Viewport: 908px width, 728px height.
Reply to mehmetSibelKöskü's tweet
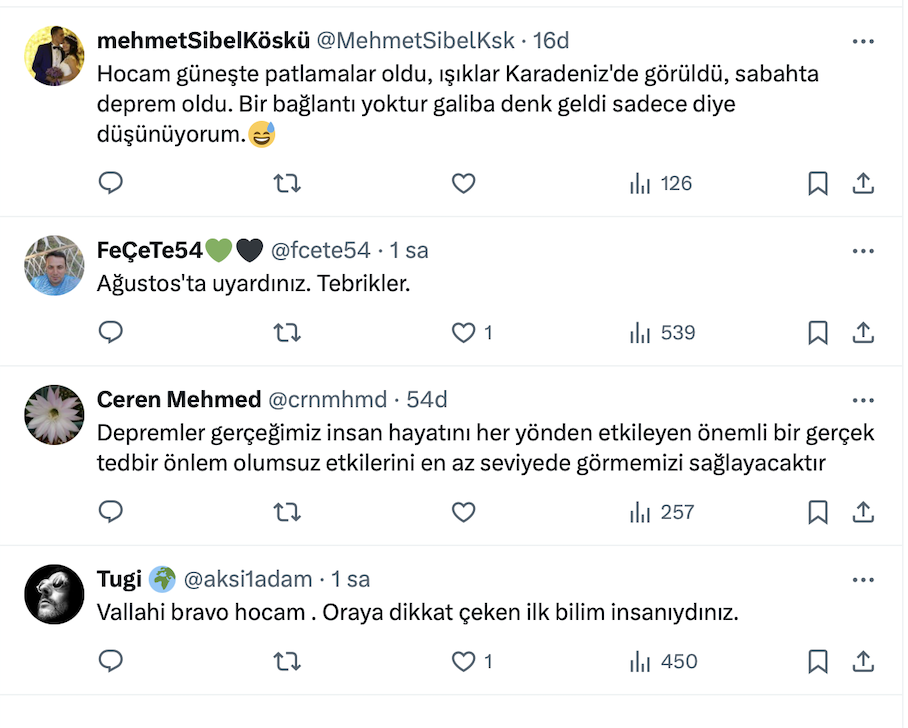[111, 183]
